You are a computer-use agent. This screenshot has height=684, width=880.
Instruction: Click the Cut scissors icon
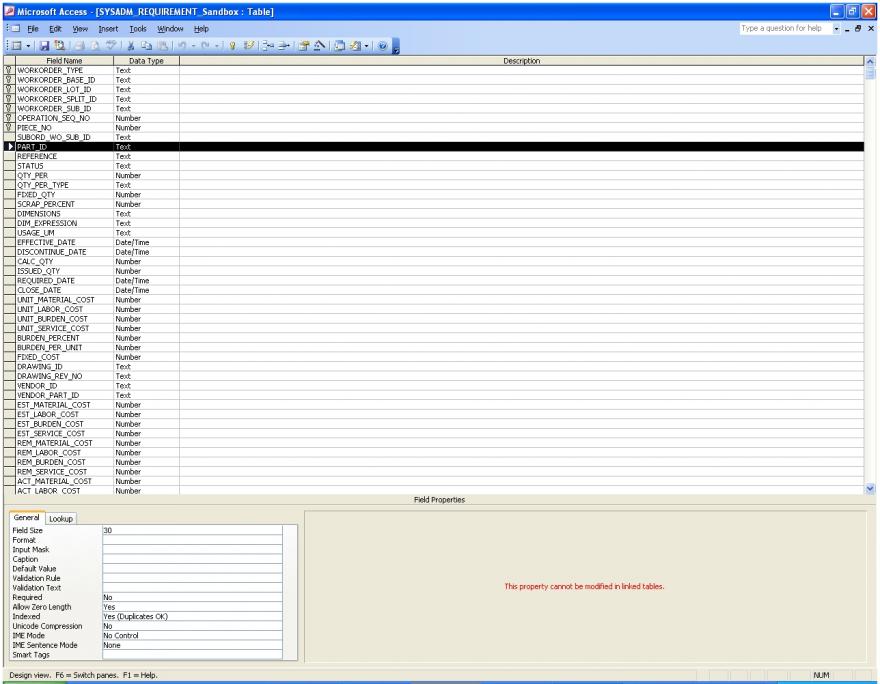(x=131, y=46)
